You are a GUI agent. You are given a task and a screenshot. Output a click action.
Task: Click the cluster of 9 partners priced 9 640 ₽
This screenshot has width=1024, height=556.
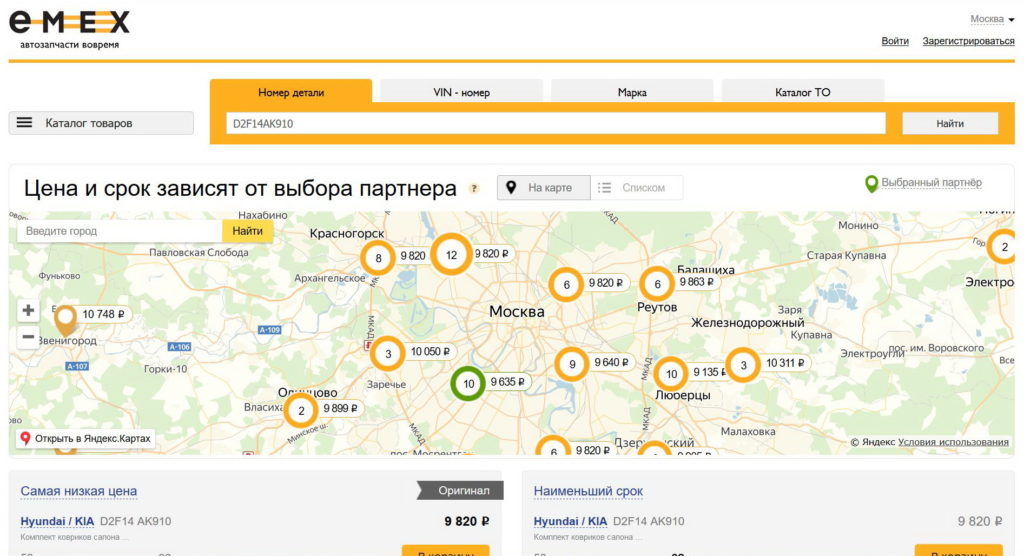571,364
